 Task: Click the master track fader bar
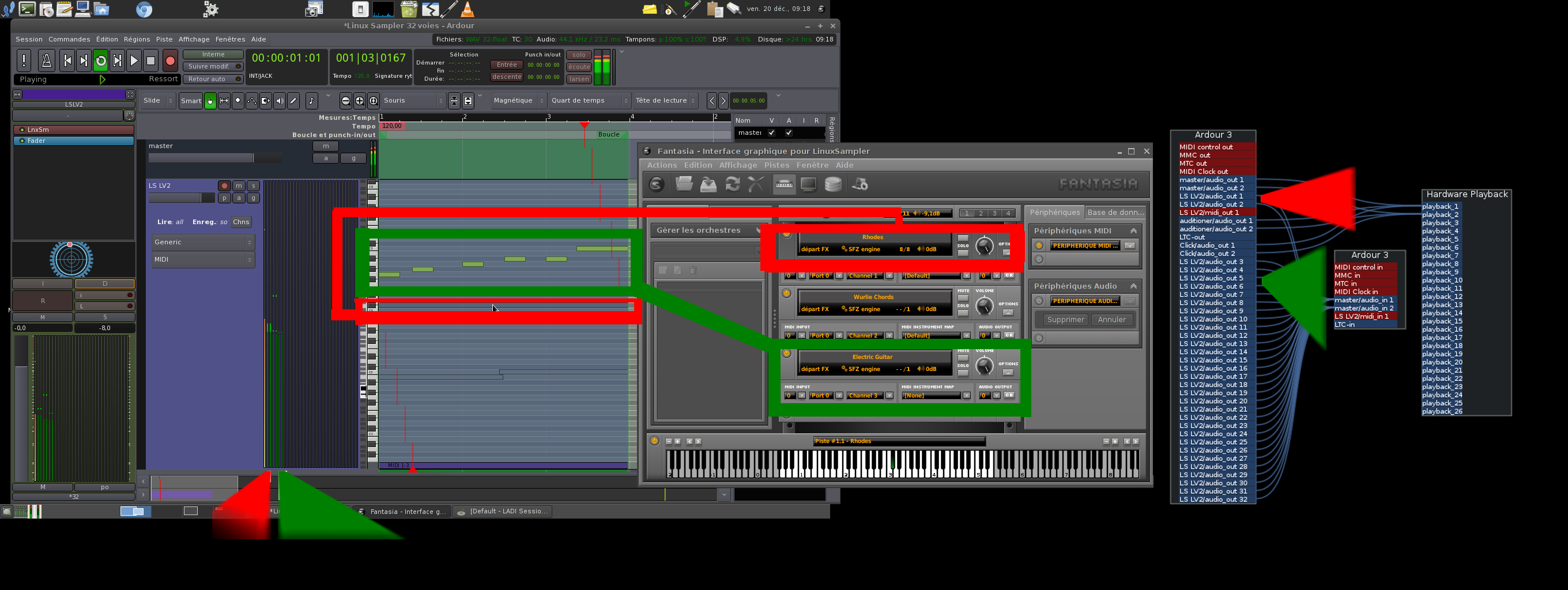coord(215,158)
